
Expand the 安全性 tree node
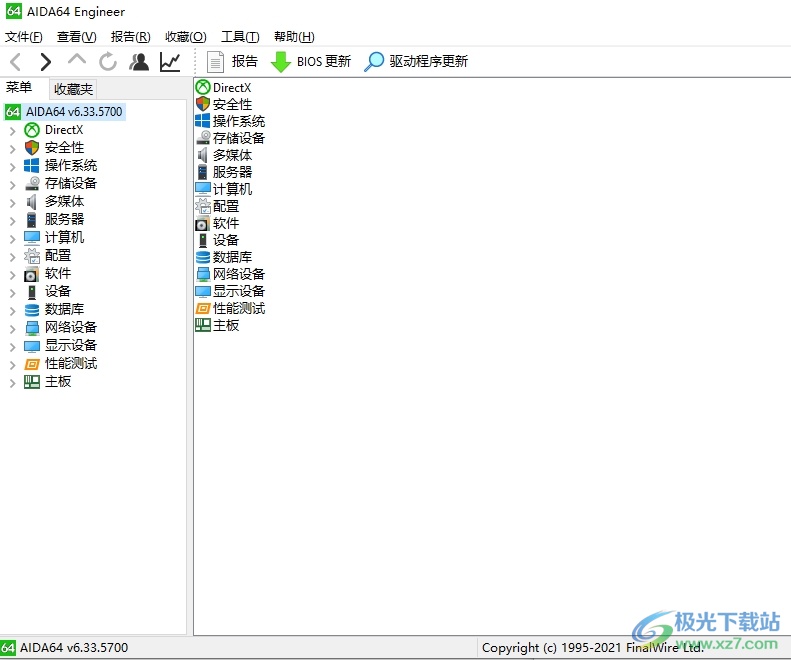[13, 148]
